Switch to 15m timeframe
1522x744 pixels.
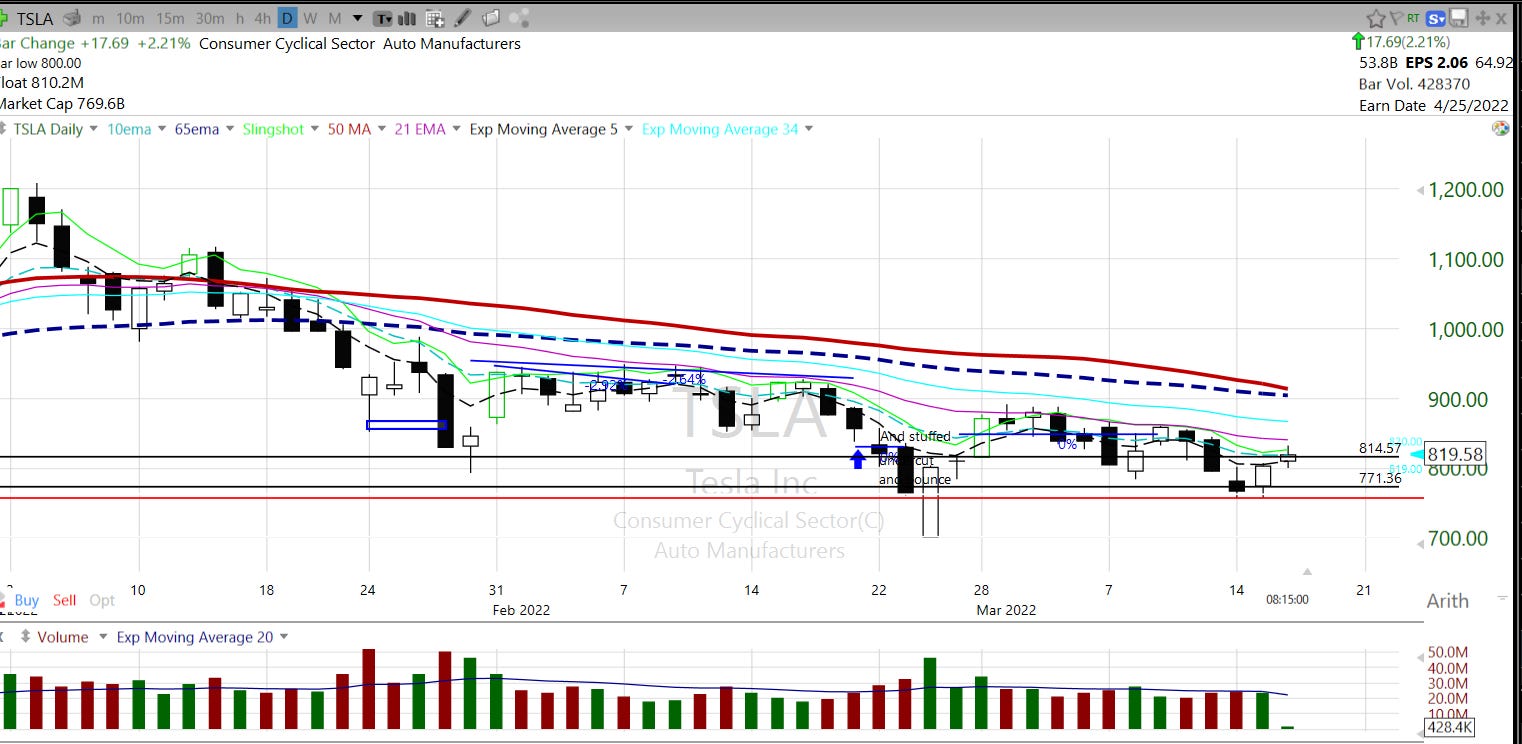tap(170, 18)
